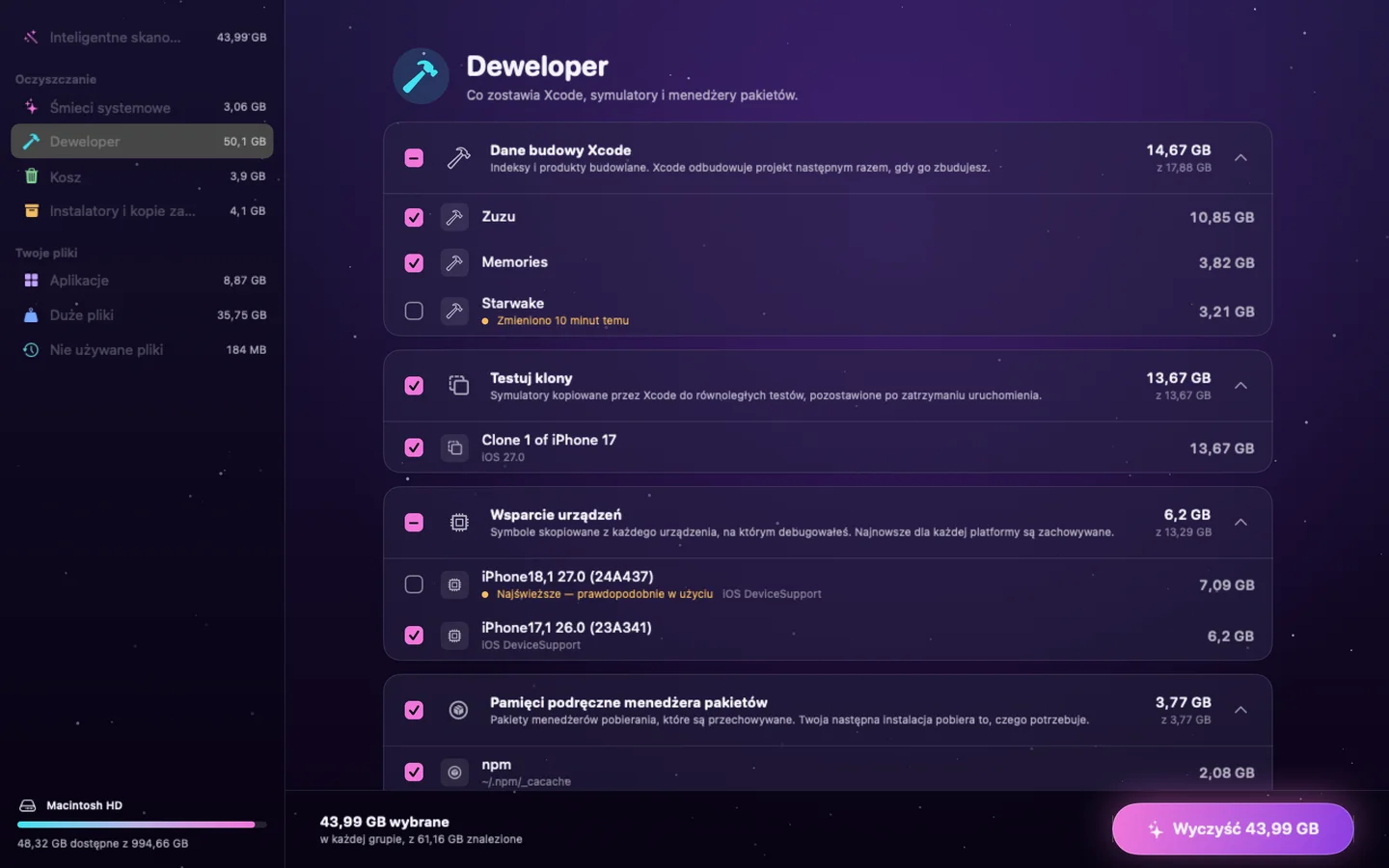Image resolution: width=1389 pixels, height=868 pixels.
Task: Click the 10,85 GB size of Zuzu
Action: pyautogui.click(x=1221, y=217)
